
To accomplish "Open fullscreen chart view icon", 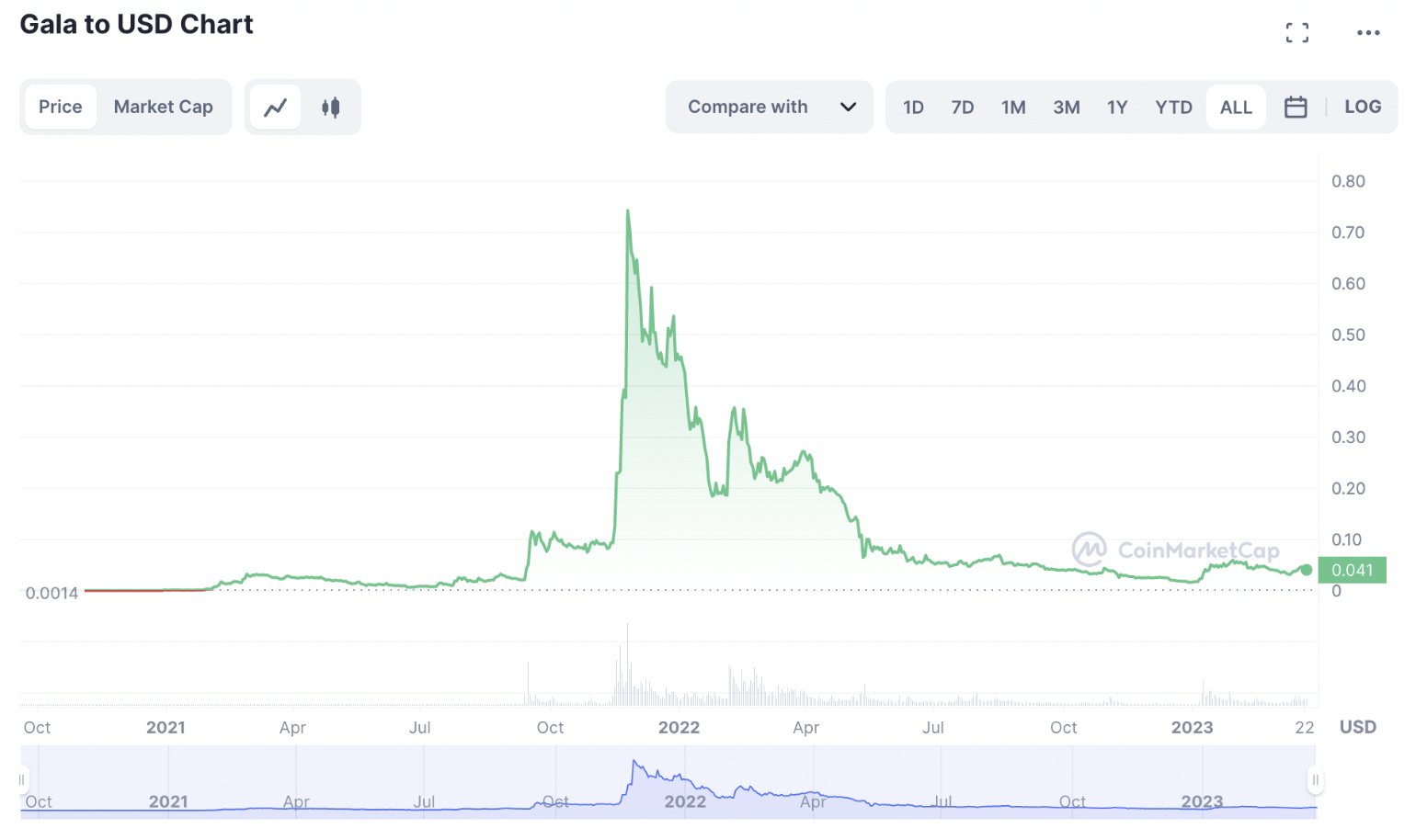I will 1296,33.
